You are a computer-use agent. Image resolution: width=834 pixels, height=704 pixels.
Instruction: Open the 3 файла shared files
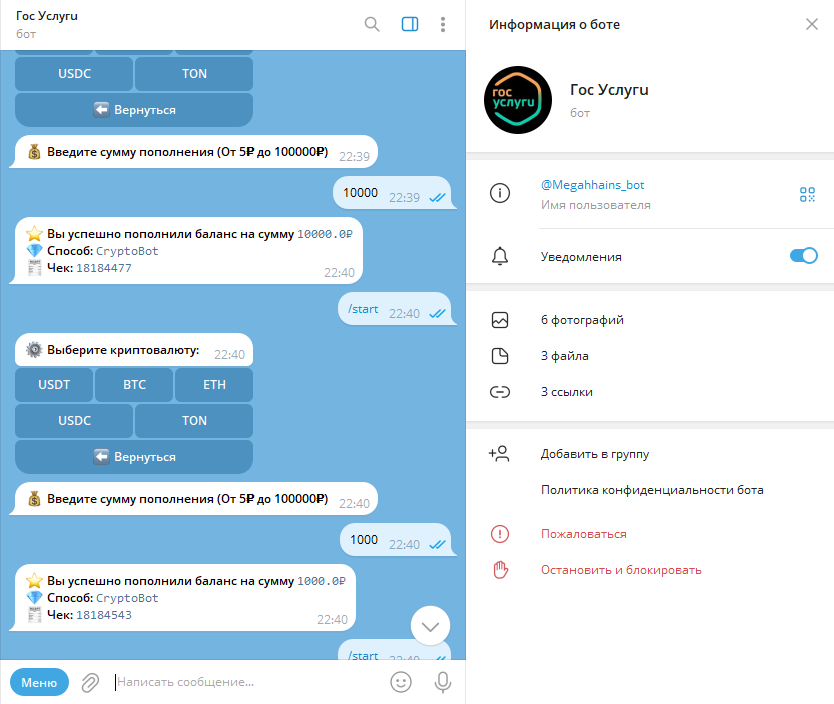[x=650, y=356]
